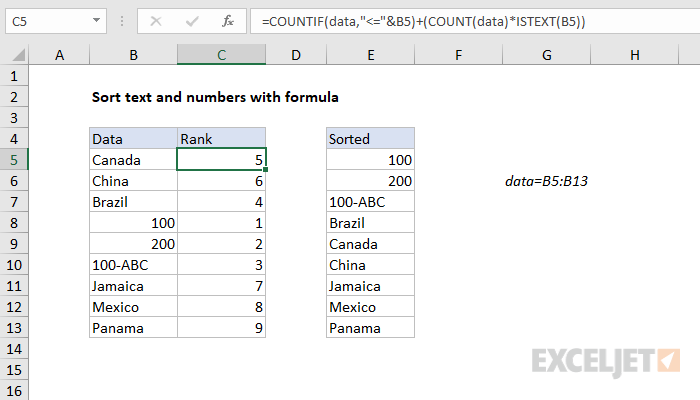Image resolution: width=700 pixels, height=400 pixels.
Task: Select the '100' cell in Data column
Action: point(133,223)
